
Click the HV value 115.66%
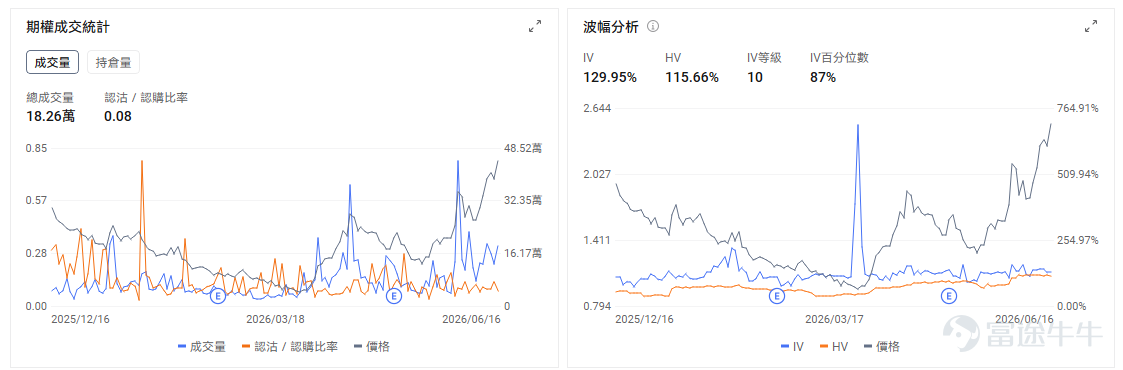coord(692,77)
